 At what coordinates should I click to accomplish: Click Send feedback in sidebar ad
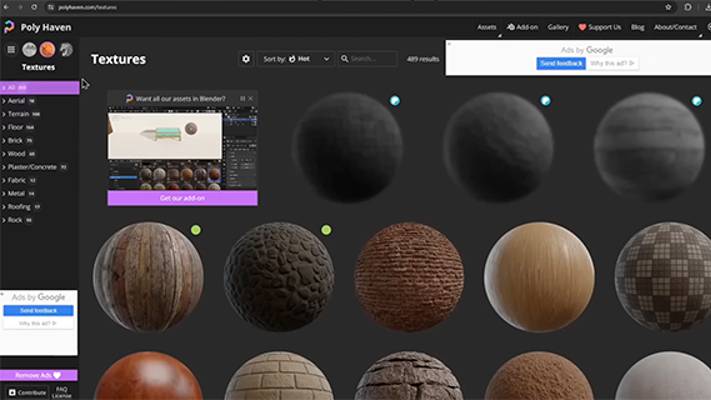[x=39, y=311]
